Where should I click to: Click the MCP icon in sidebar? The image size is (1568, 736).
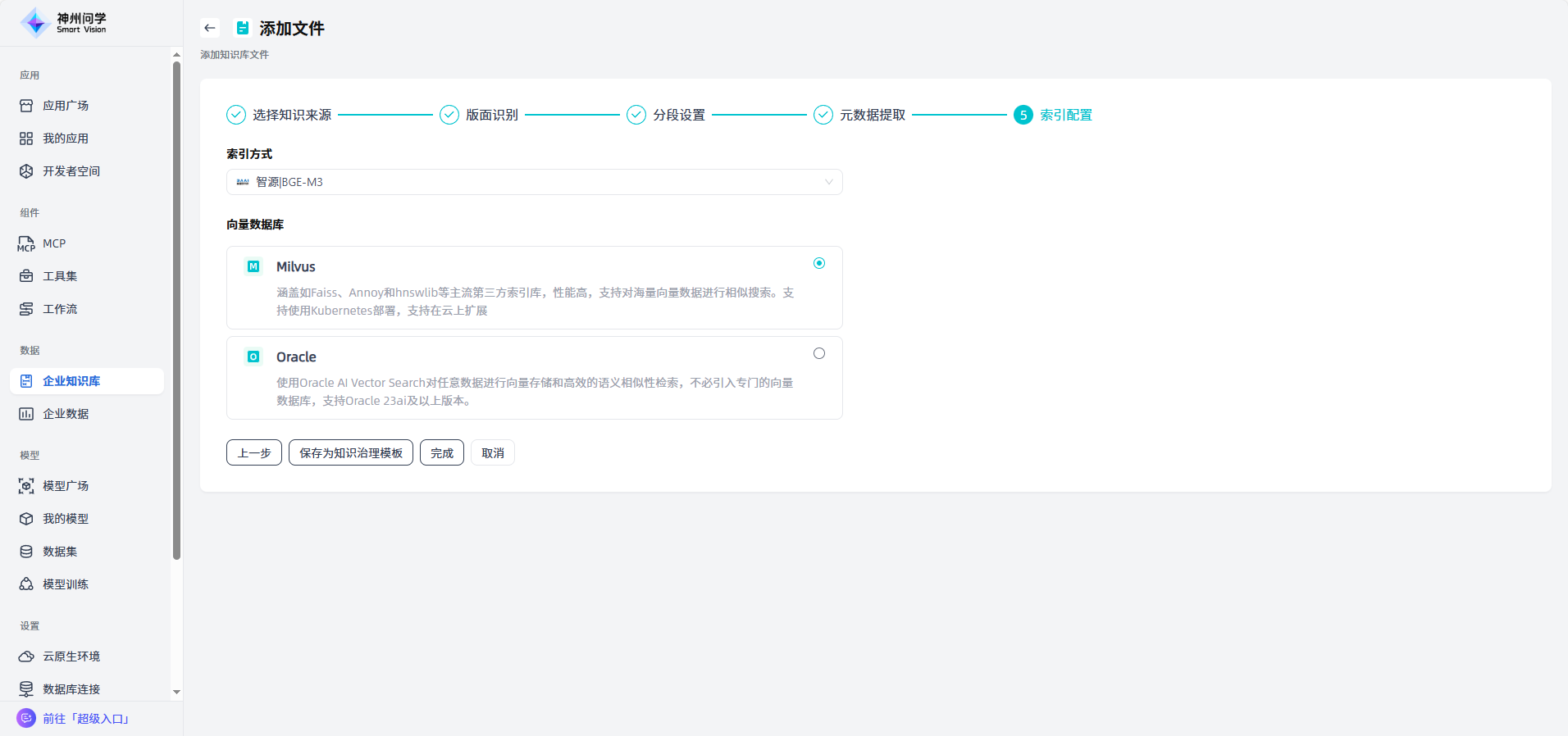(26, 243)
